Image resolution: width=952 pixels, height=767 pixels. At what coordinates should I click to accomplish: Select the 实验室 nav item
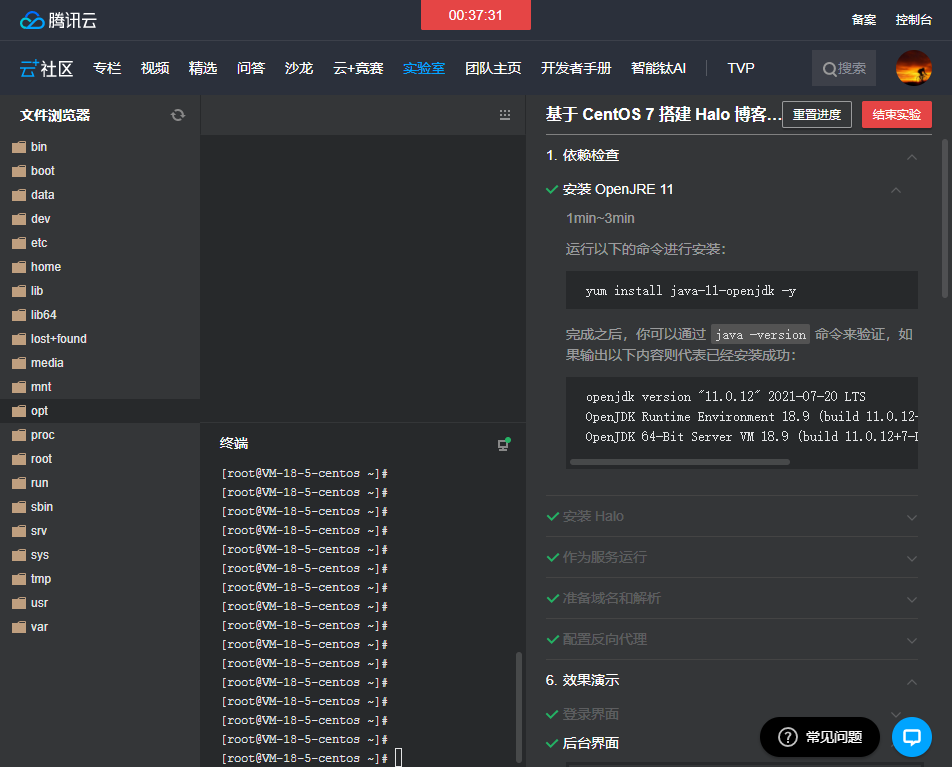[x=424, y=68]
